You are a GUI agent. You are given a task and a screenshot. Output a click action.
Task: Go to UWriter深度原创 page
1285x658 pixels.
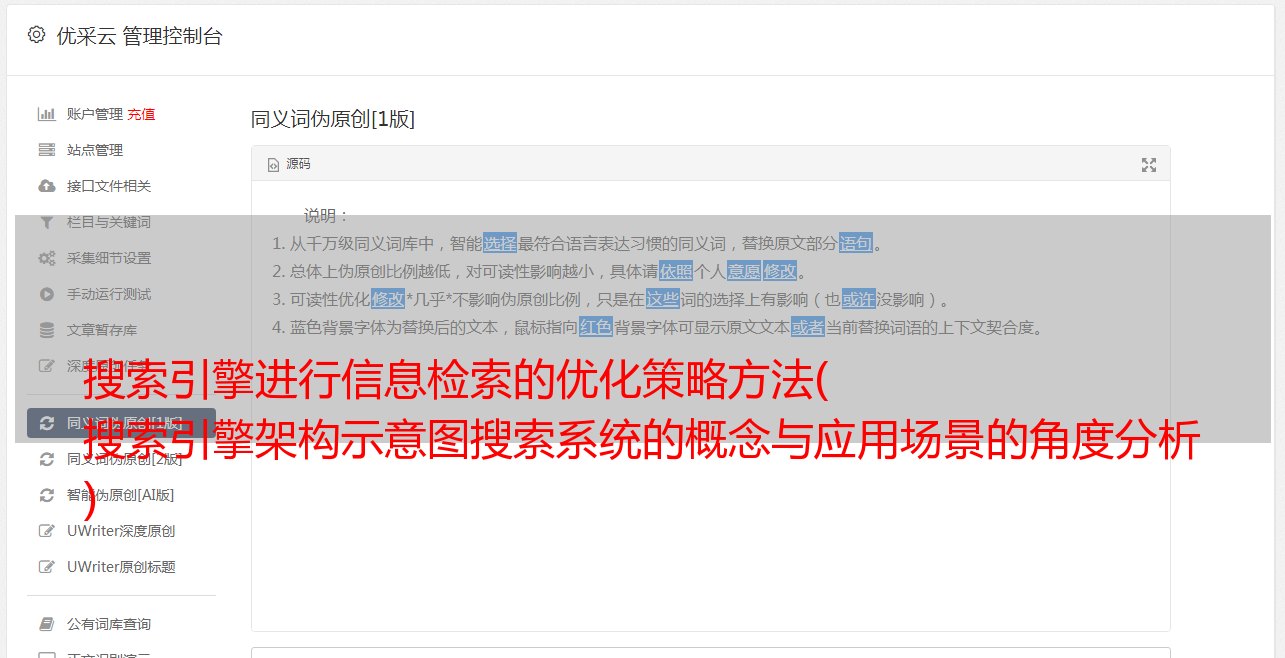click(x=121, y=531)
